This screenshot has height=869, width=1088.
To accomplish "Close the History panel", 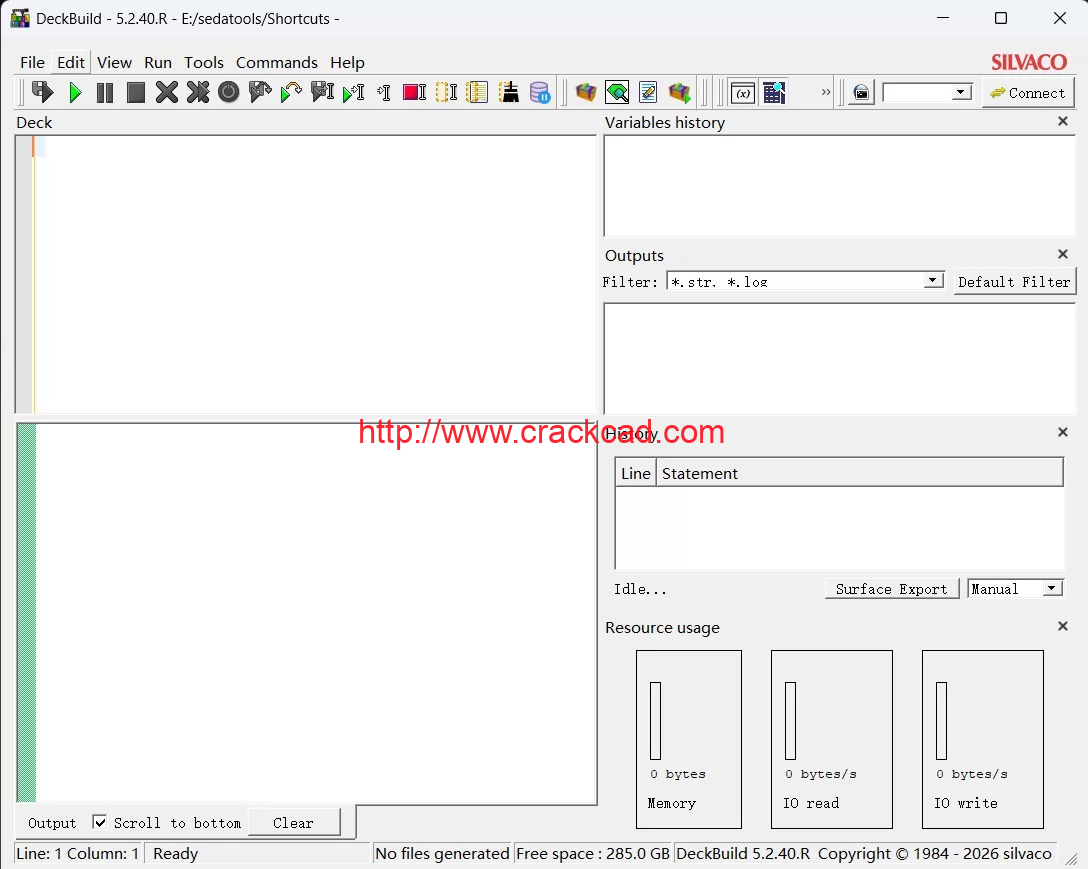I will 1062,432.
